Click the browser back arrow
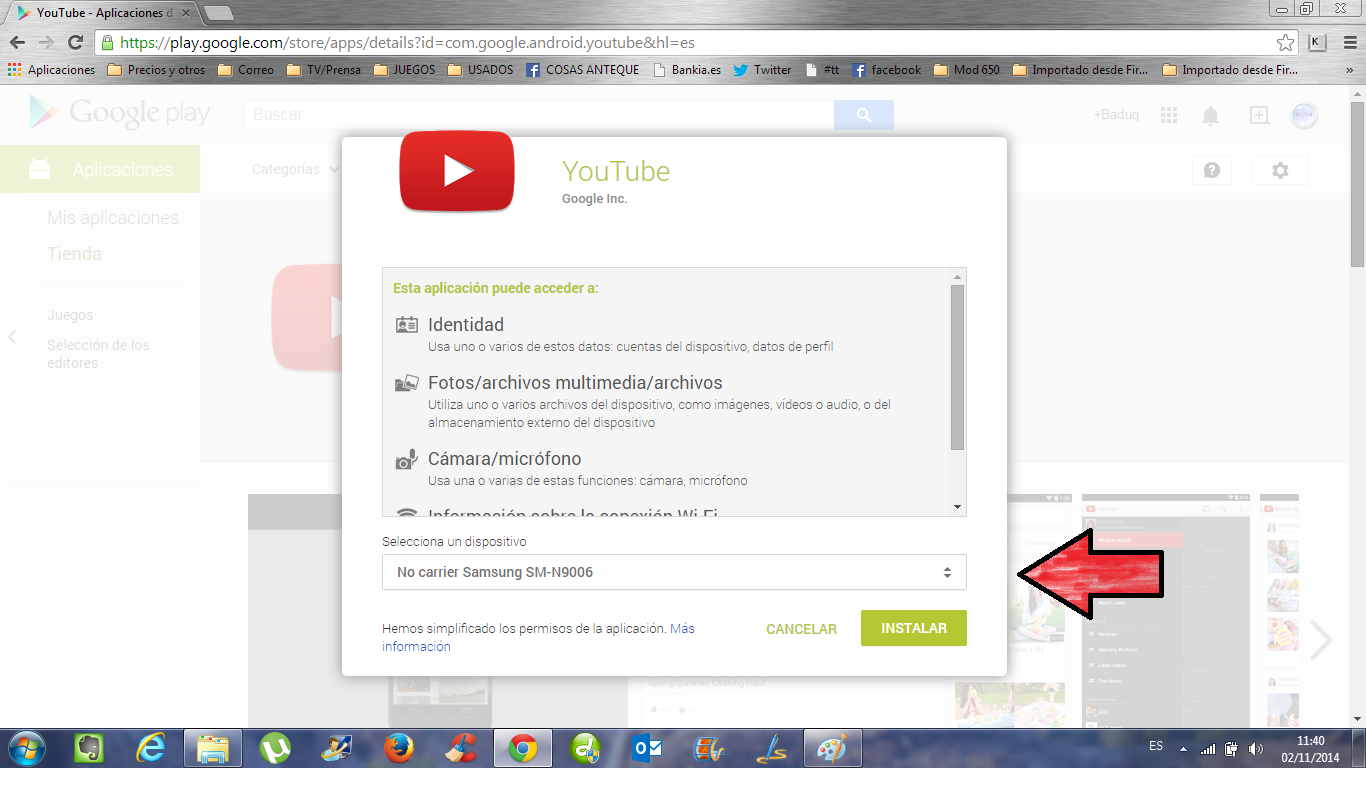Image resolution: width=1366 pixels, height=794 pixels. click(x=17, y=43)
